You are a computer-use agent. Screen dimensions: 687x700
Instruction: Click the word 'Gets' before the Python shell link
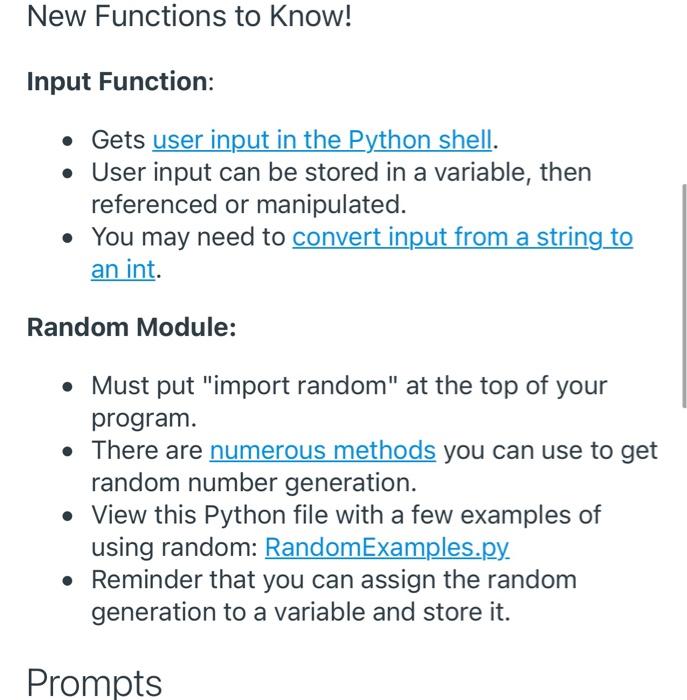tap(118, 140)
